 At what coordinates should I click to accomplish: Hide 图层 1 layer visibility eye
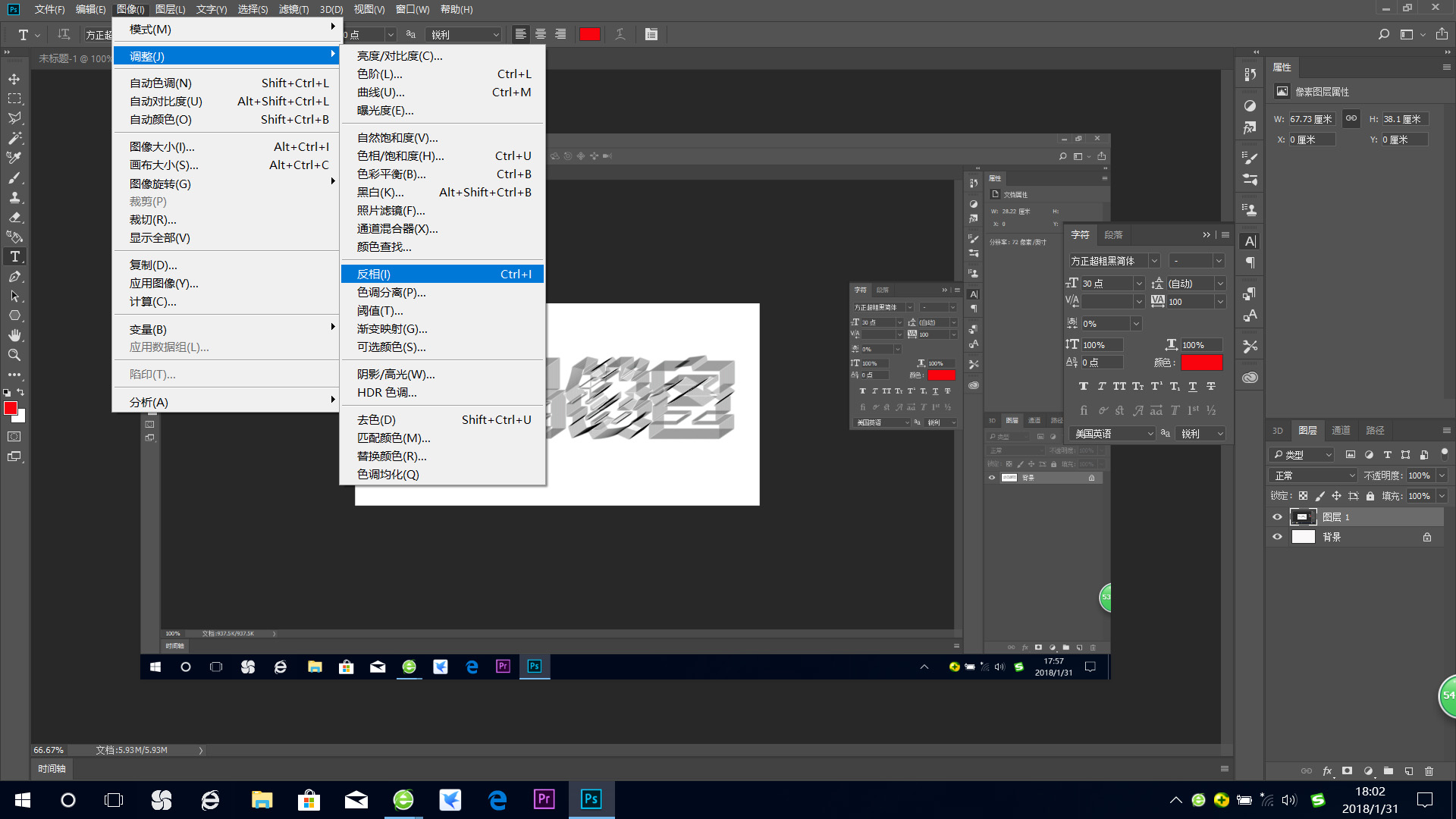point(1277,517)
